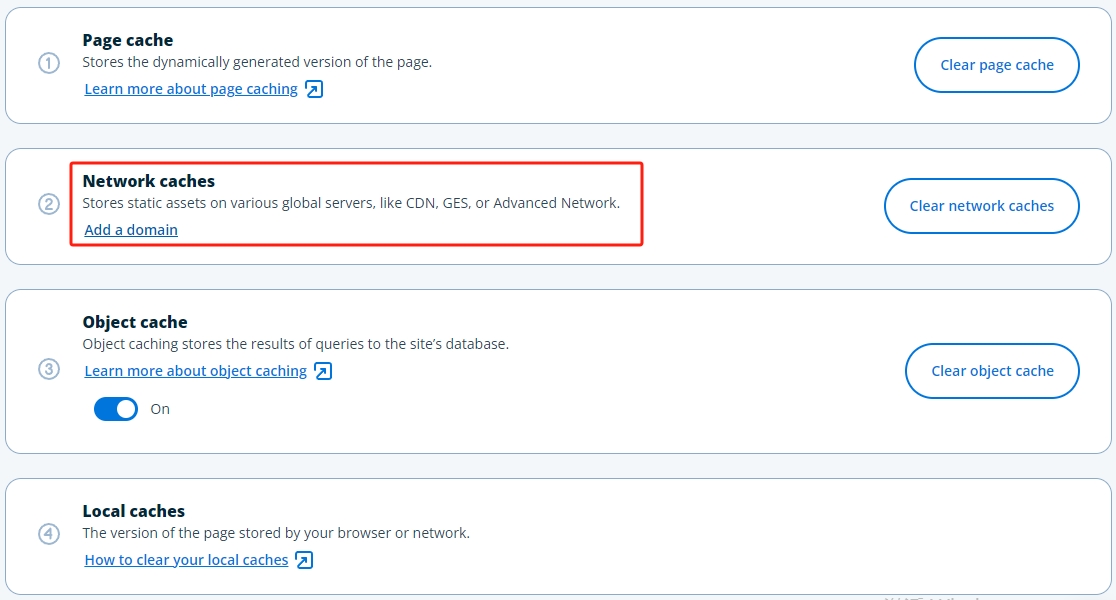Click the Network caches heading
The width and height of the screenshot is (1116, 600).
pyautogui.click(x=148, y=181)
